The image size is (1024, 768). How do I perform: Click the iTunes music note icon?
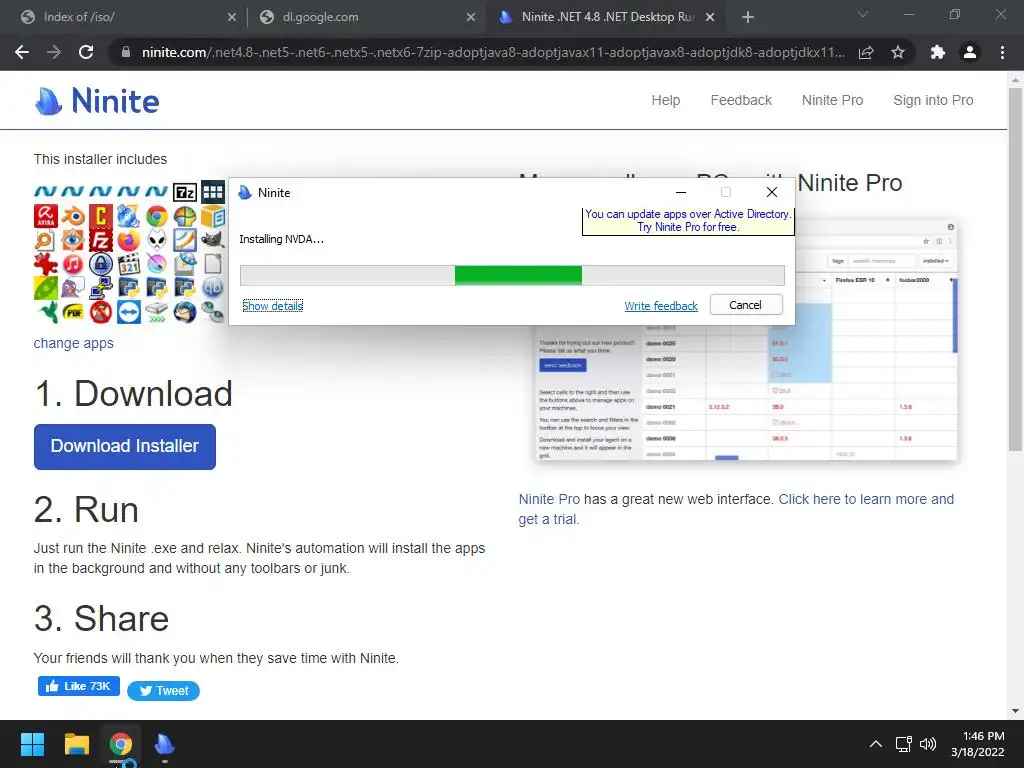click(73, 264)
